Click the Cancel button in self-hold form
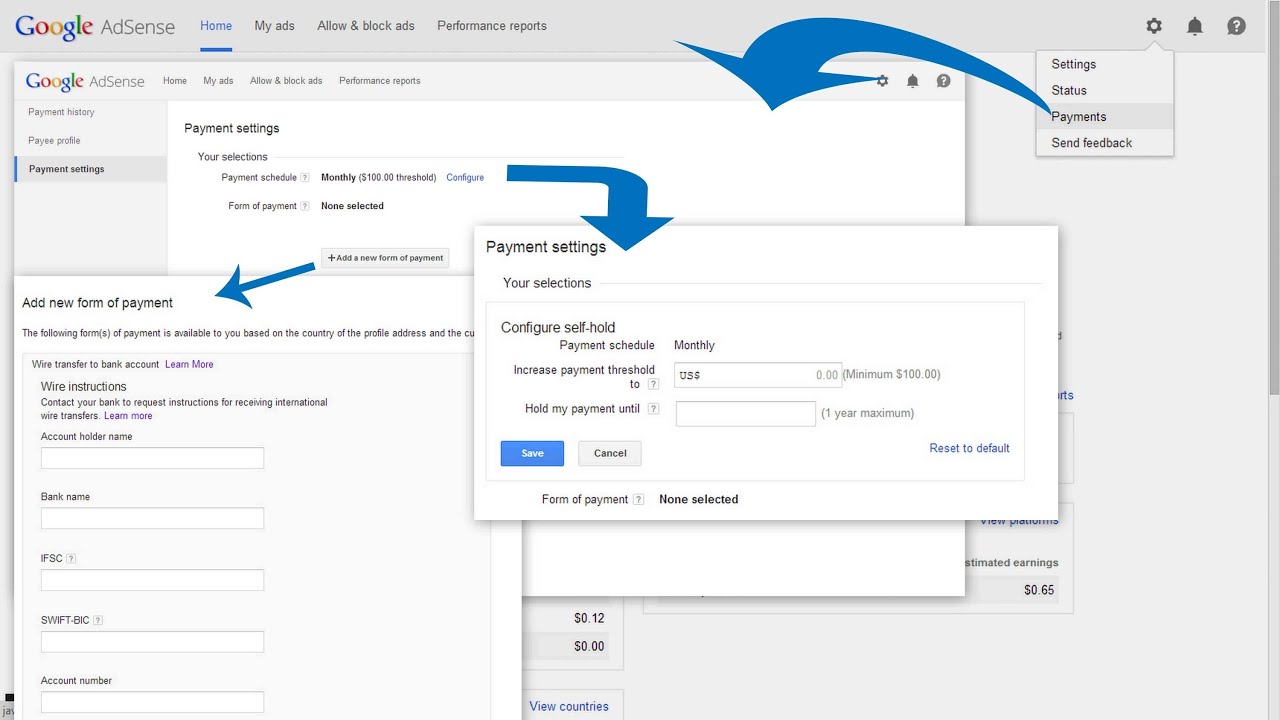 [x=610, y=453]
